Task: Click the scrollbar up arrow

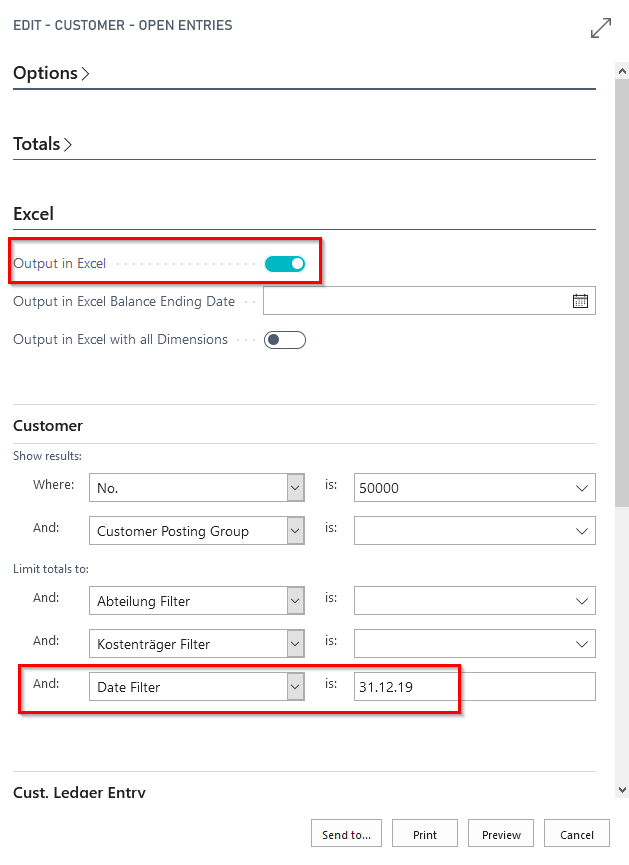Action: click(x=622, y=70)
